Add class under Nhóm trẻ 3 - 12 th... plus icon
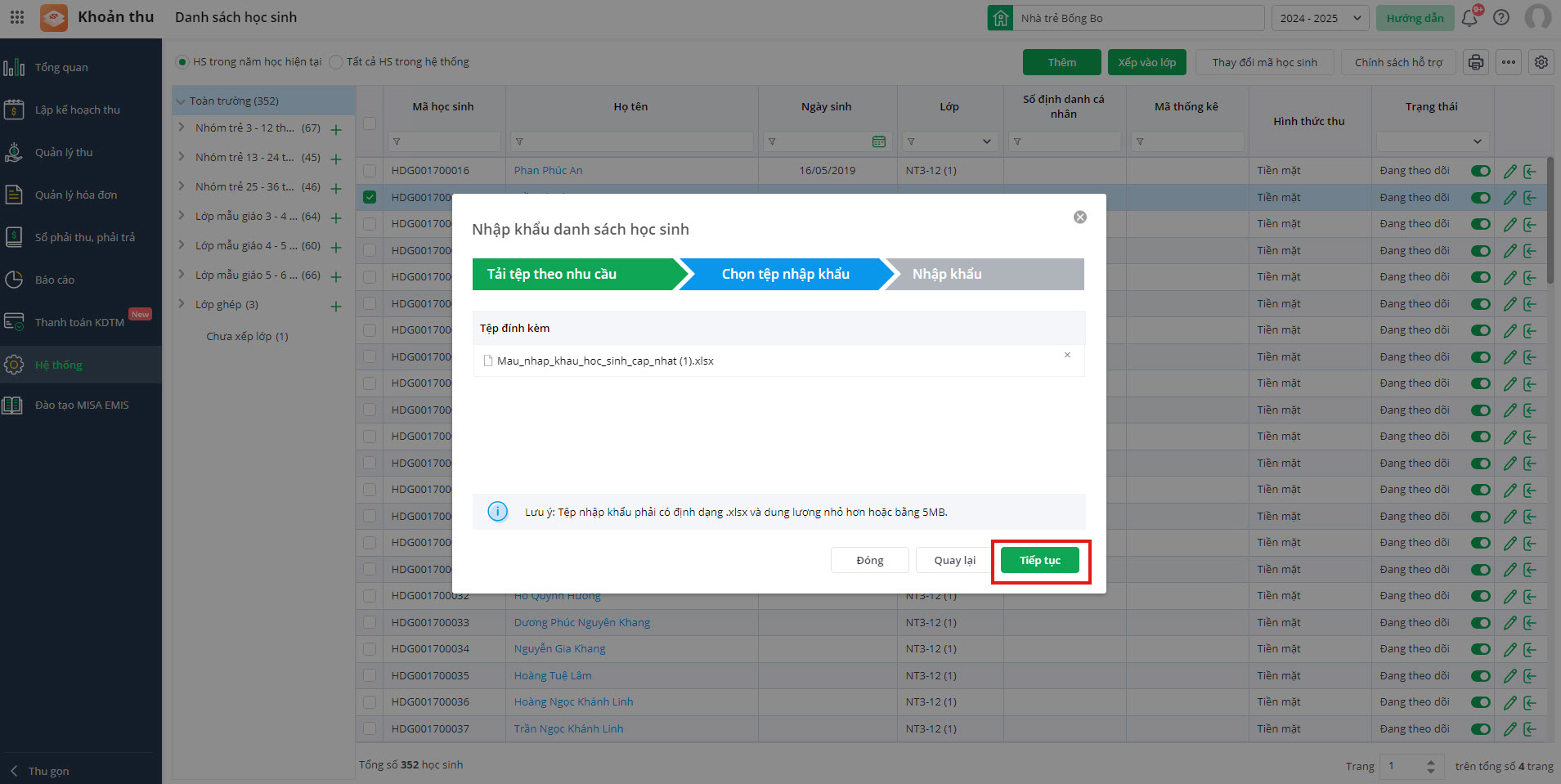 tap(336, 129)
